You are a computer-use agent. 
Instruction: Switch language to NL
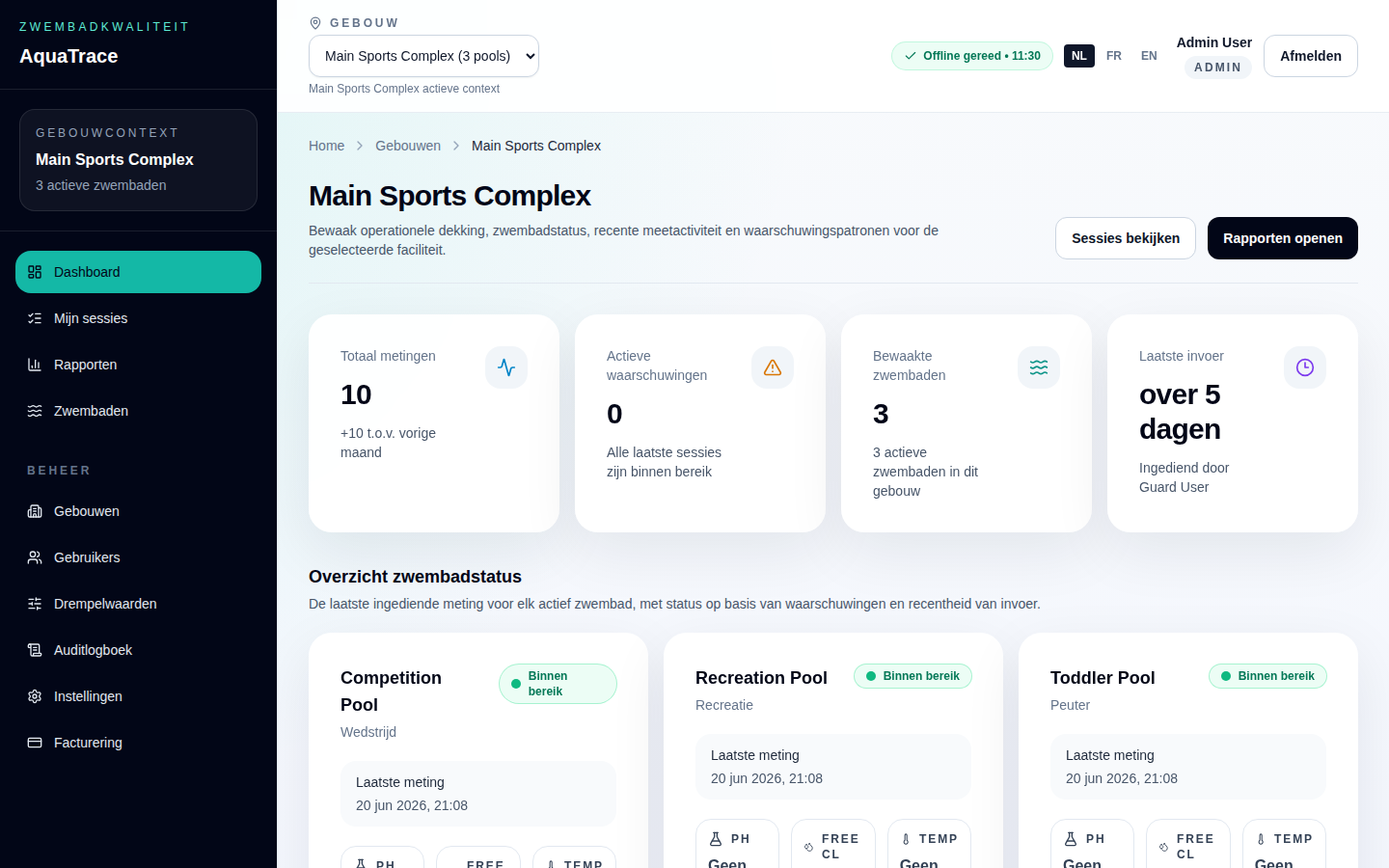1079,56
